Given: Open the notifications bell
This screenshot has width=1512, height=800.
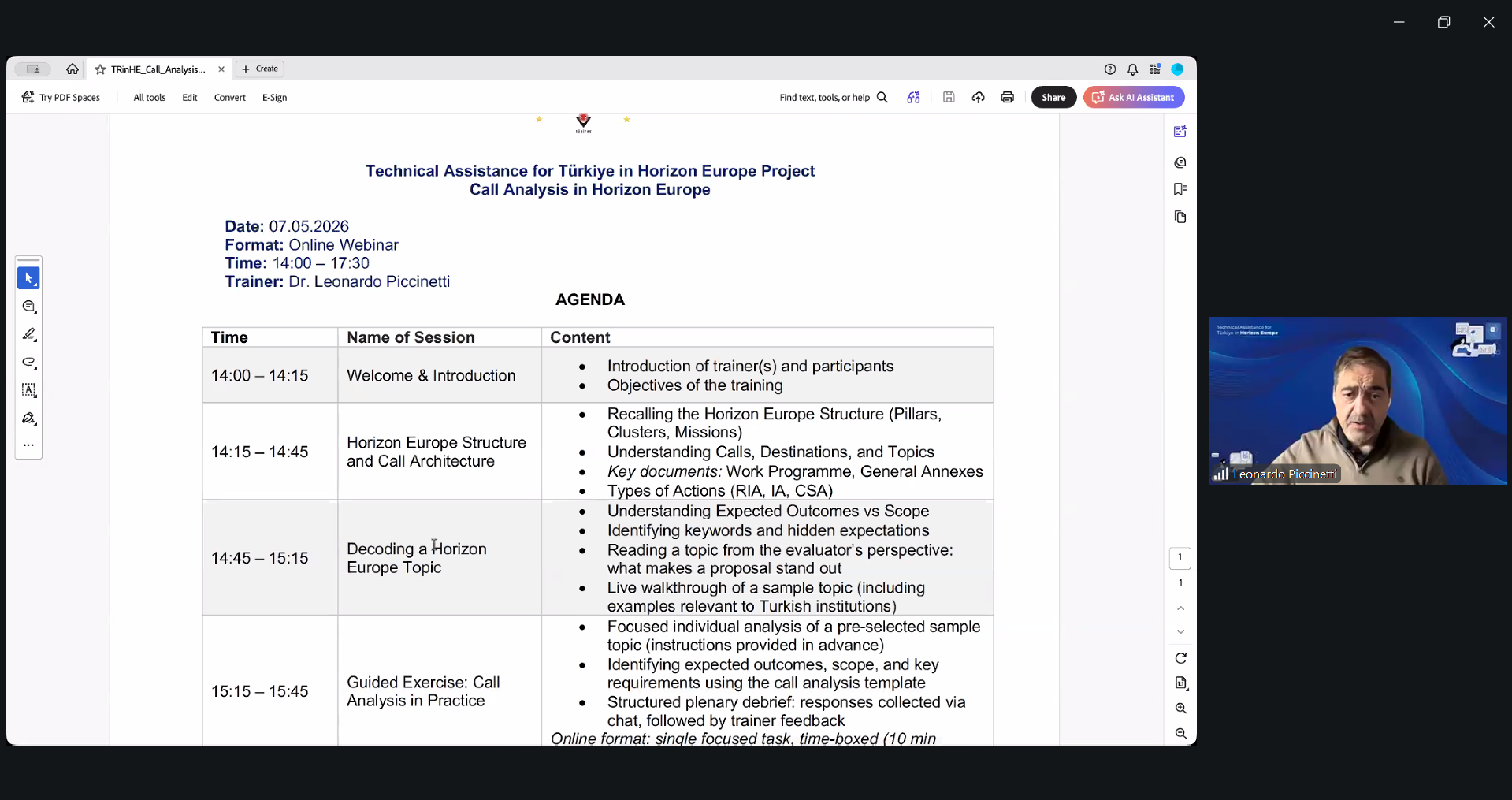Looking at the screenshot, I should 1132,69.
